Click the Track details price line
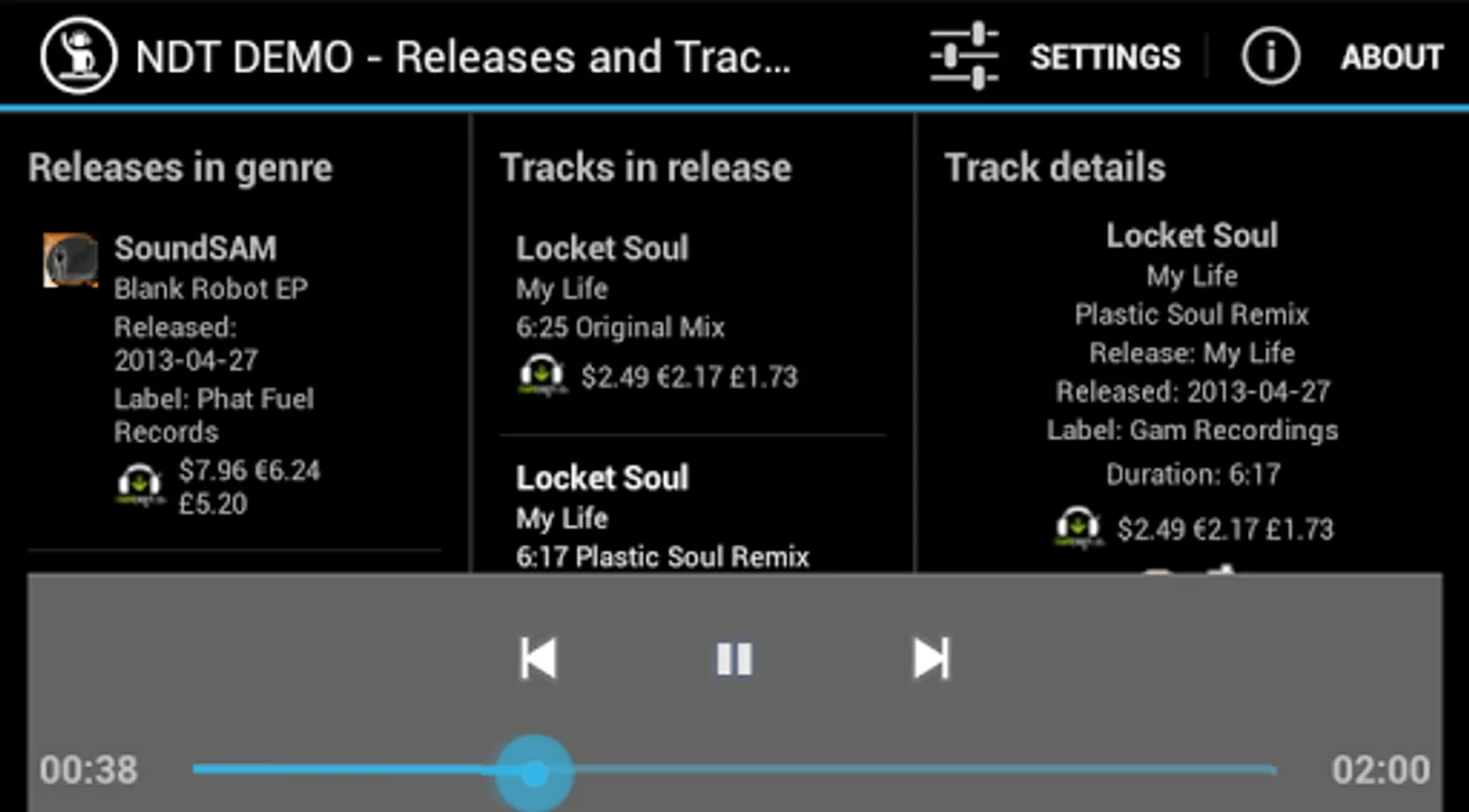Viewport: 1469px width, 812px height. click(x=1224, y=529)
